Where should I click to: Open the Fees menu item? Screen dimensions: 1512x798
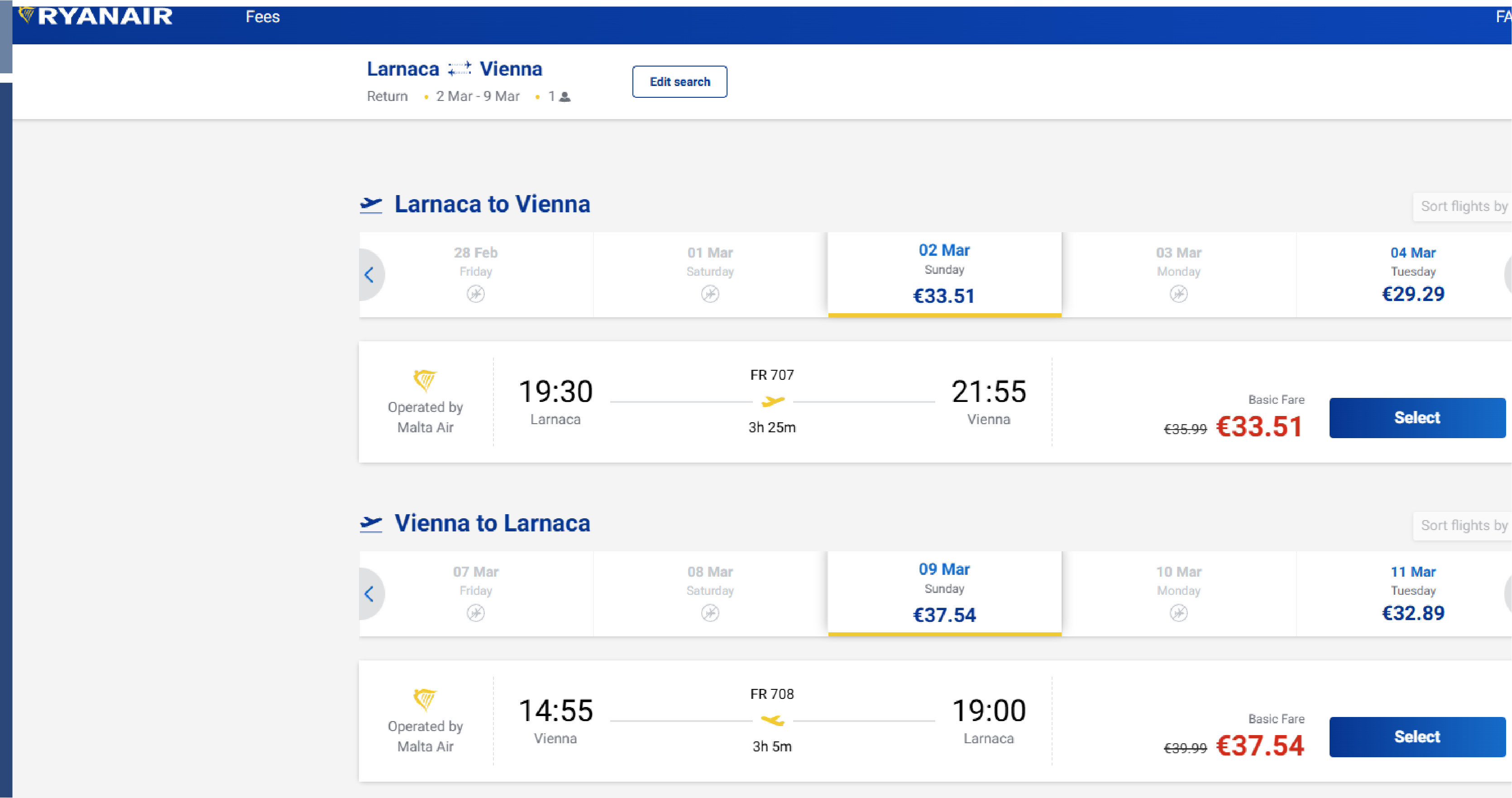coord(263,17)
